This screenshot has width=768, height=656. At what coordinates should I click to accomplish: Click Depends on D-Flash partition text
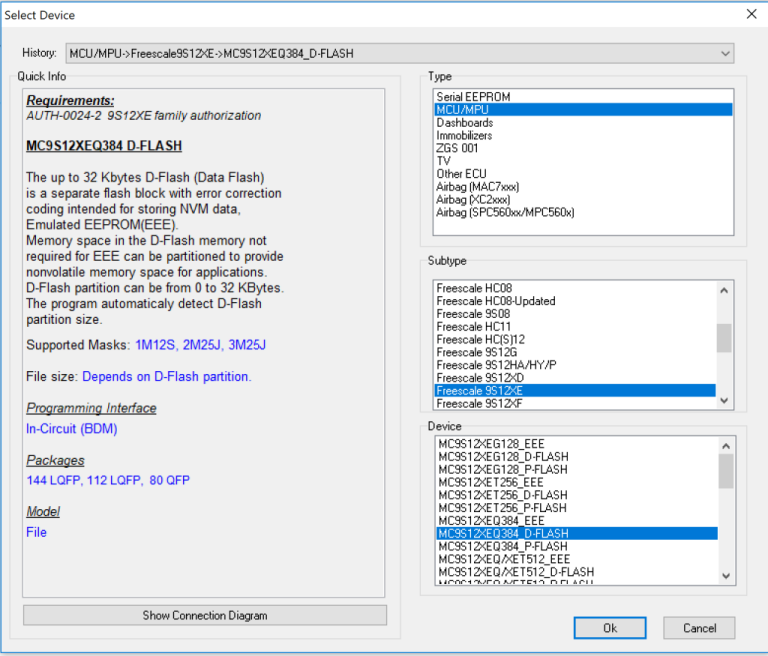pos(167,376)
